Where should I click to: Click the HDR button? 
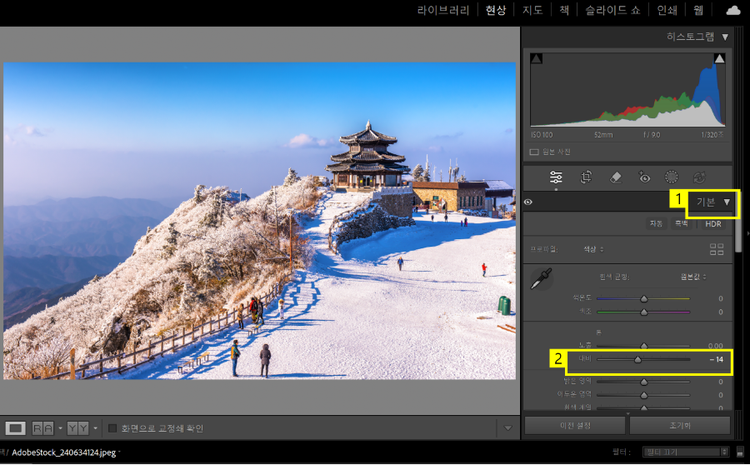tap(713, 223)
